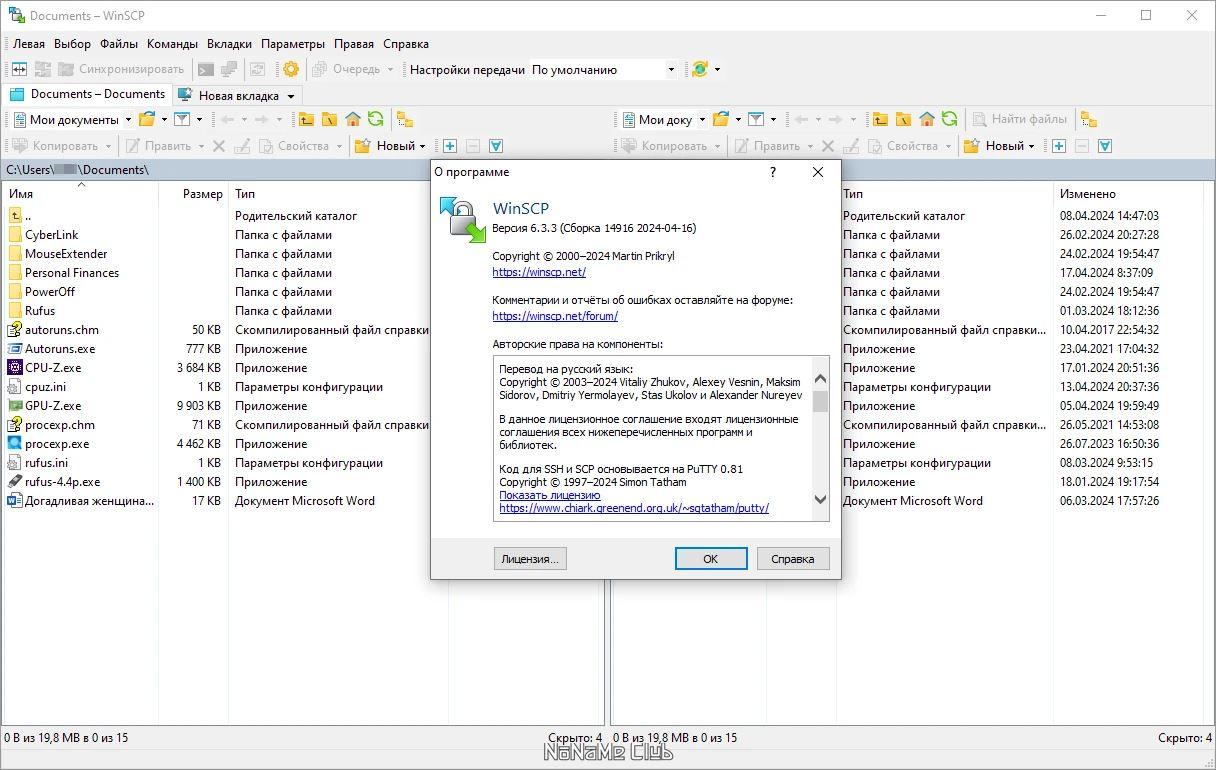Click select files plus icon in right panel
The image size is (1216, 770).
1059,146
